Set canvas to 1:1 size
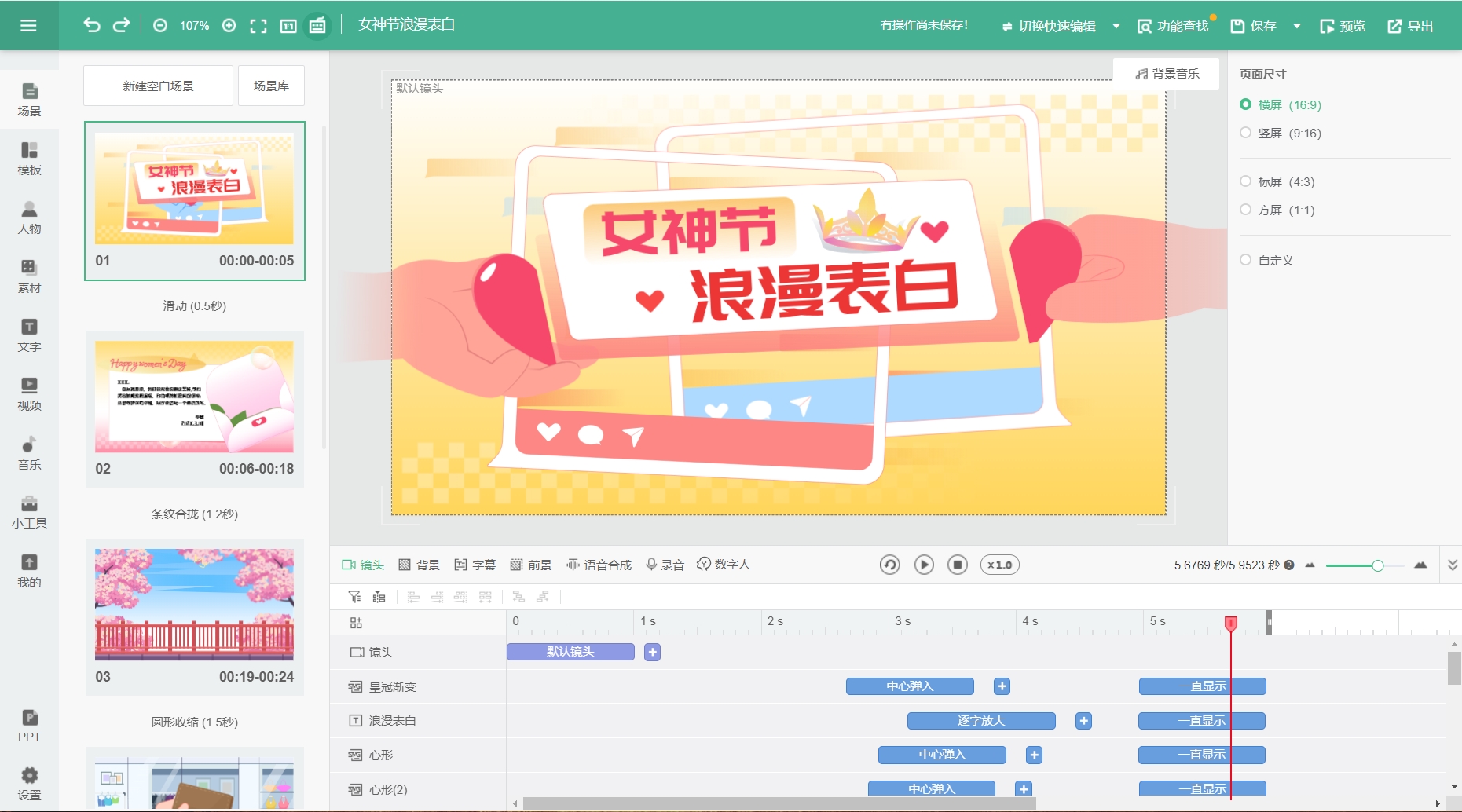Image resolution: width=1462 pixels, height=812 pixels. coord(288,26)
